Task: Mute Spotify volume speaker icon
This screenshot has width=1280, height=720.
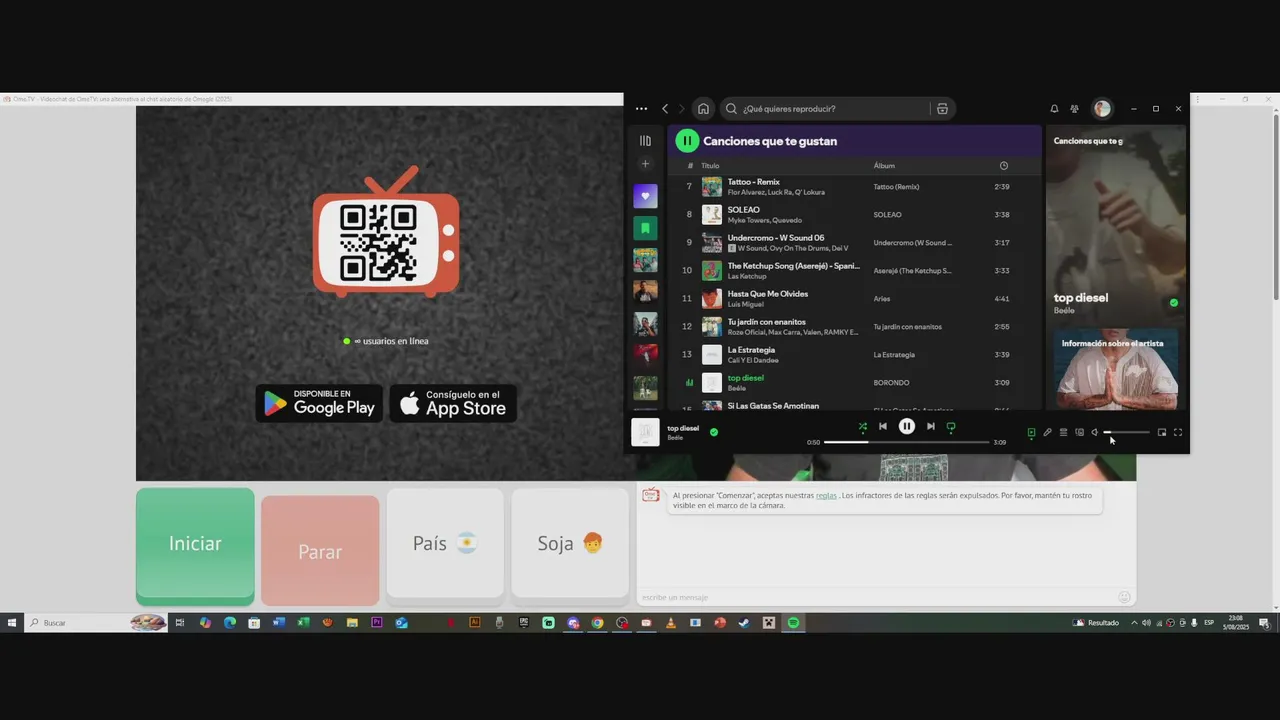Action: pos(1095,433)
